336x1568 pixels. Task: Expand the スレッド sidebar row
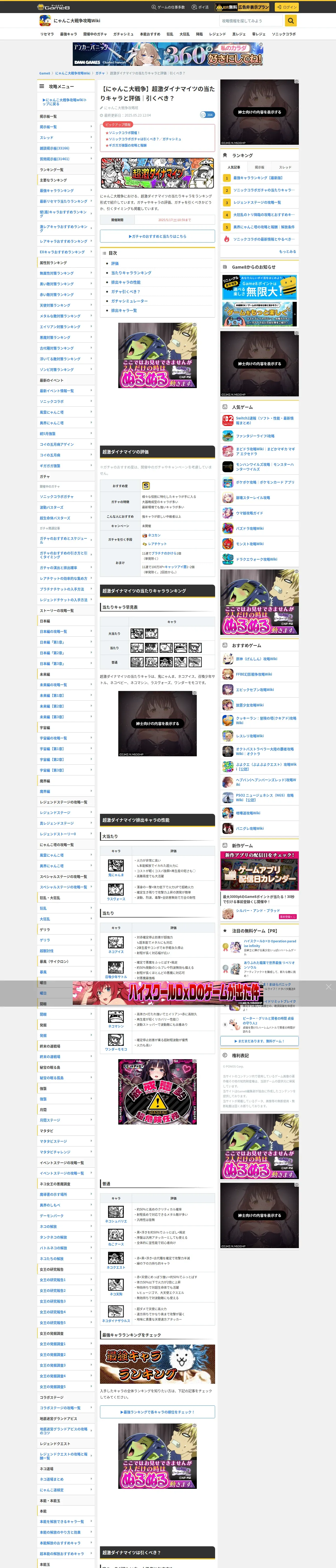(66, 137)
